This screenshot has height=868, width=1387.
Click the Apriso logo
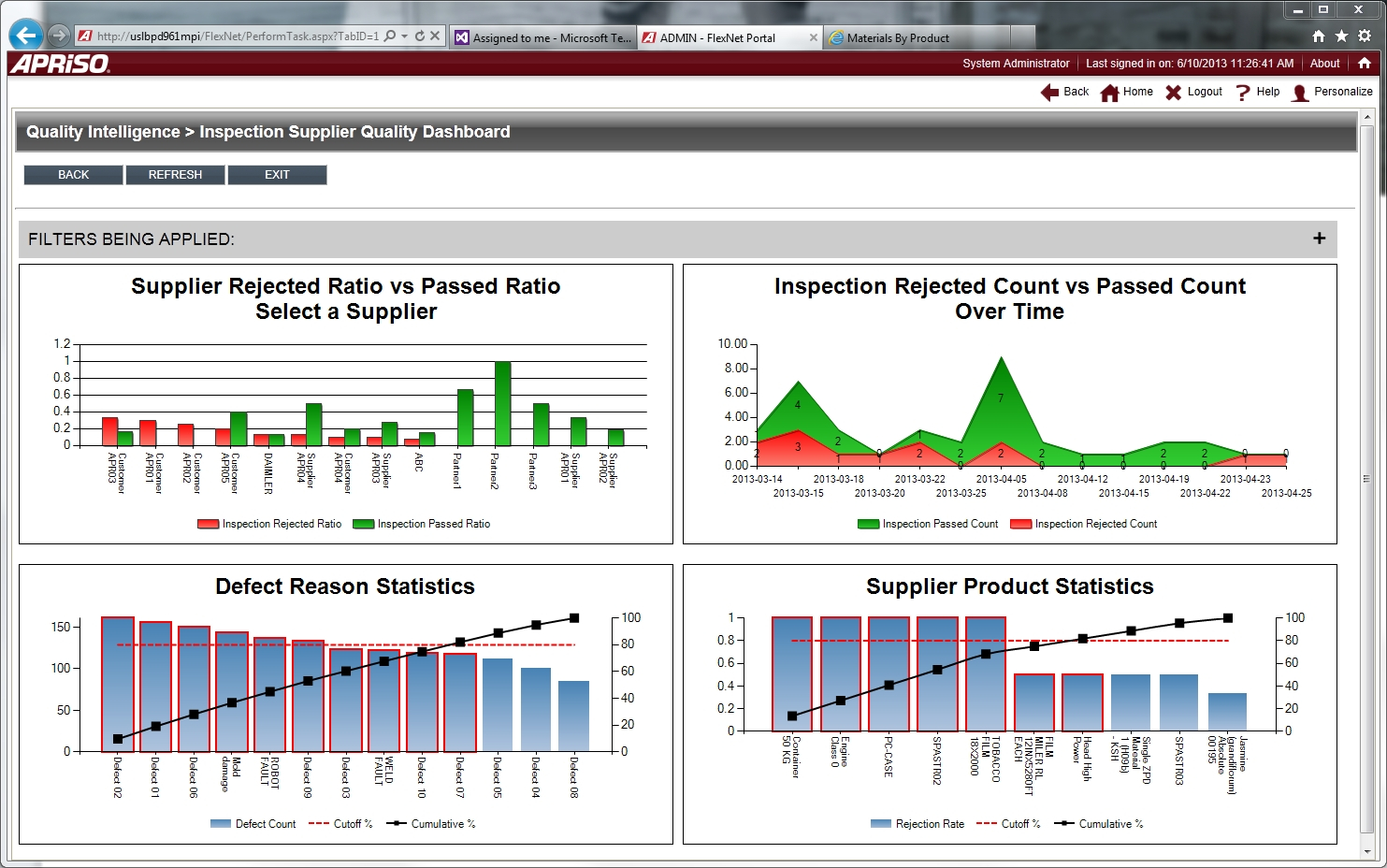point(61,64)
